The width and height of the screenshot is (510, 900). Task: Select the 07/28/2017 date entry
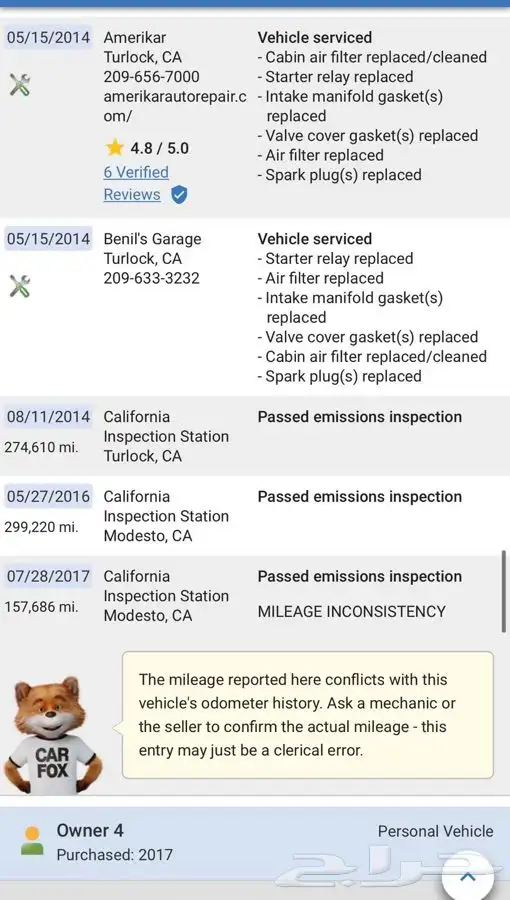(48, 576)
